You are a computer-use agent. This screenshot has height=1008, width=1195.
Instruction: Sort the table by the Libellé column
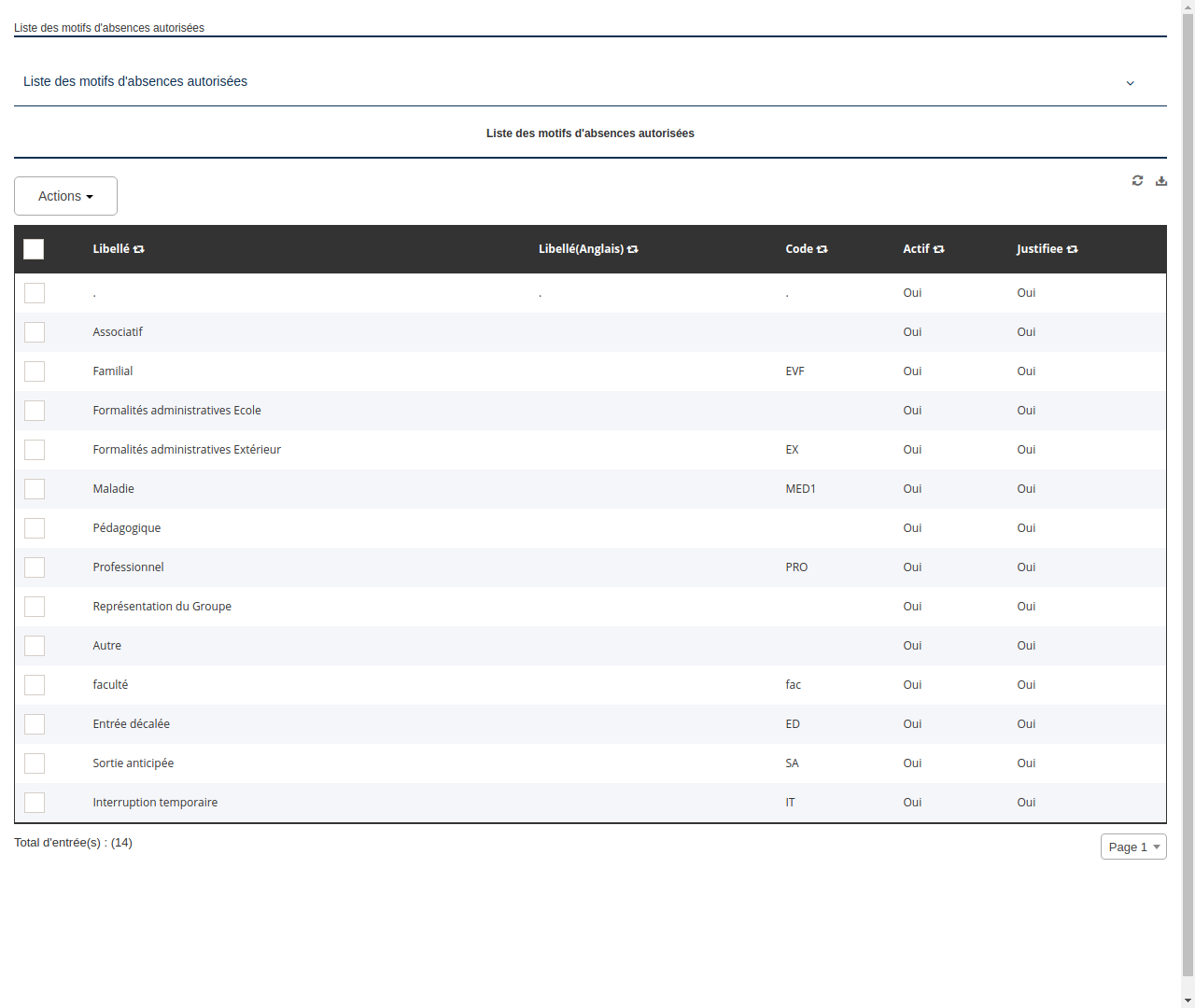[x=139, y=249]
